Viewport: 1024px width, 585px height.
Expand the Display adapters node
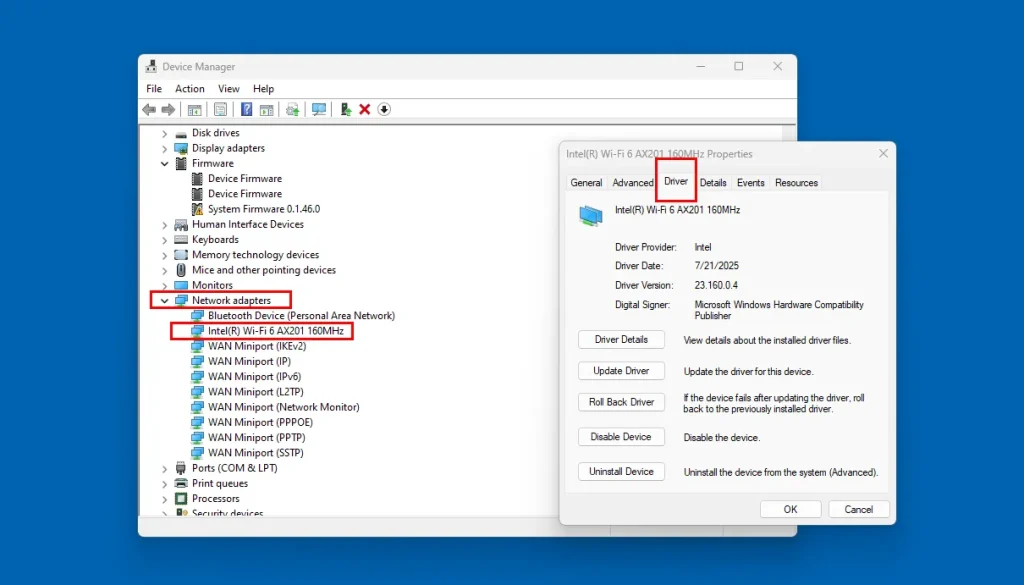pyautogui.click(x=165, y=149)
